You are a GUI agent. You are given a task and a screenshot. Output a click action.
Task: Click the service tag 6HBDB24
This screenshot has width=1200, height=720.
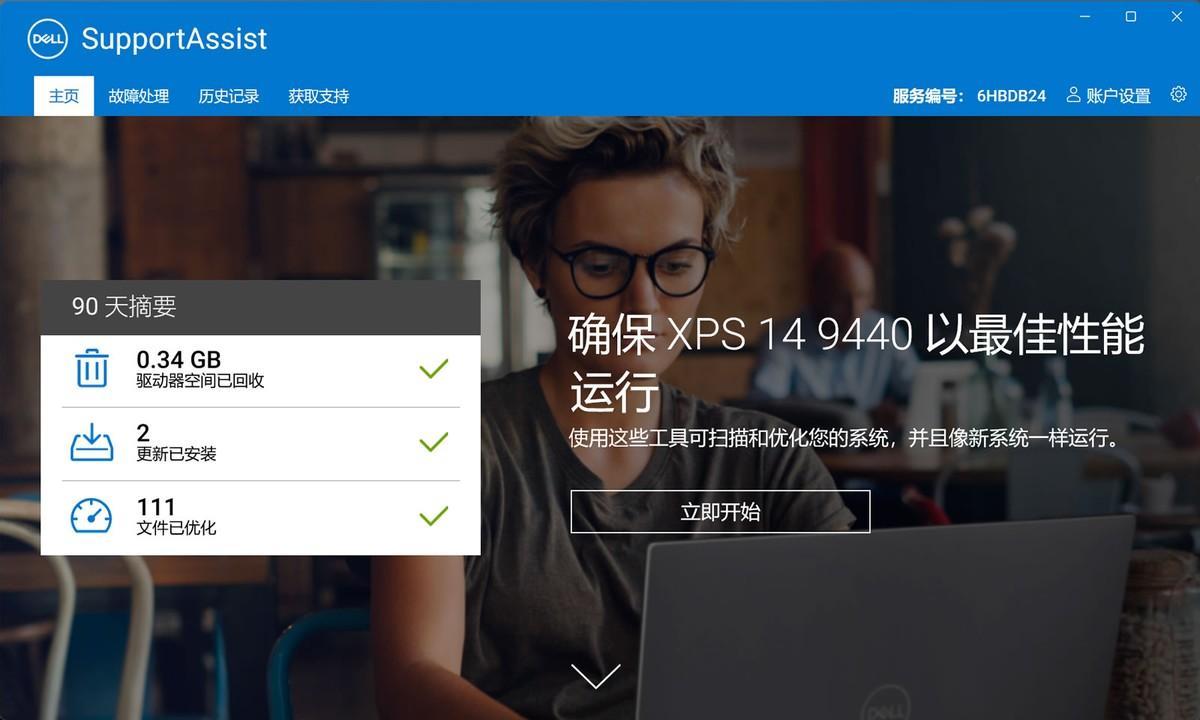[x=1010, y=95]
